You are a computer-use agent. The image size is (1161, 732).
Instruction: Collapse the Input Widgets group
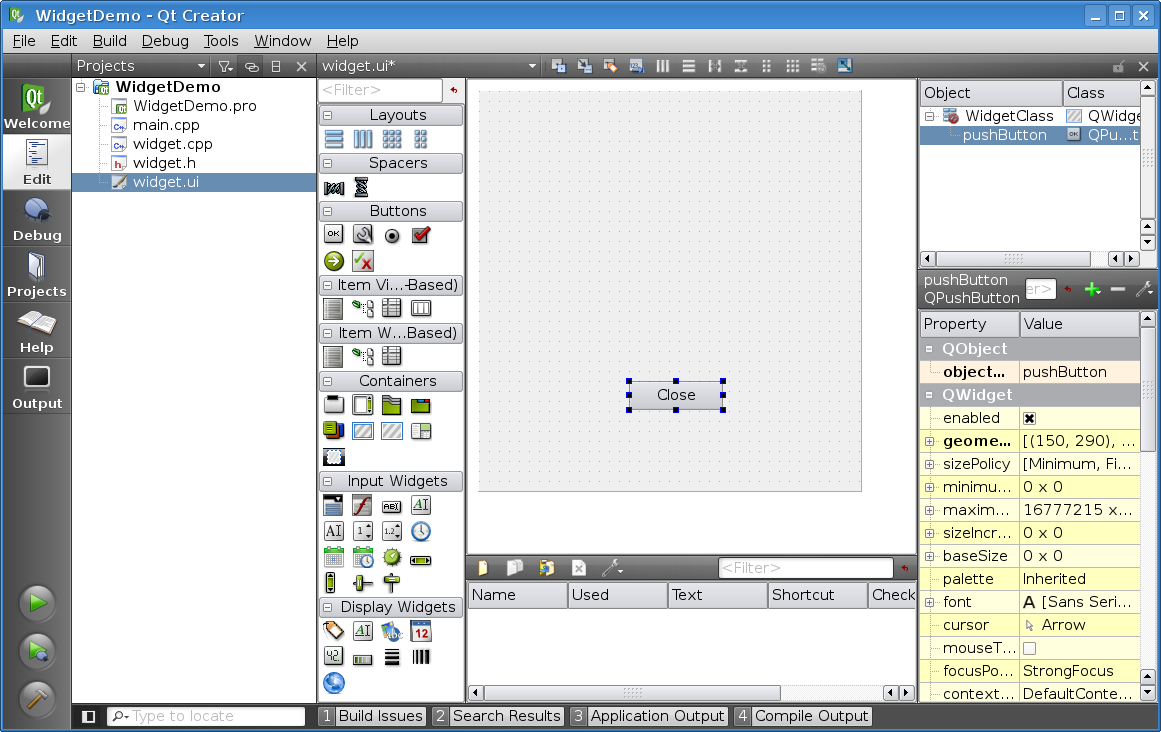pyautogui.click(x=327, y=481)
